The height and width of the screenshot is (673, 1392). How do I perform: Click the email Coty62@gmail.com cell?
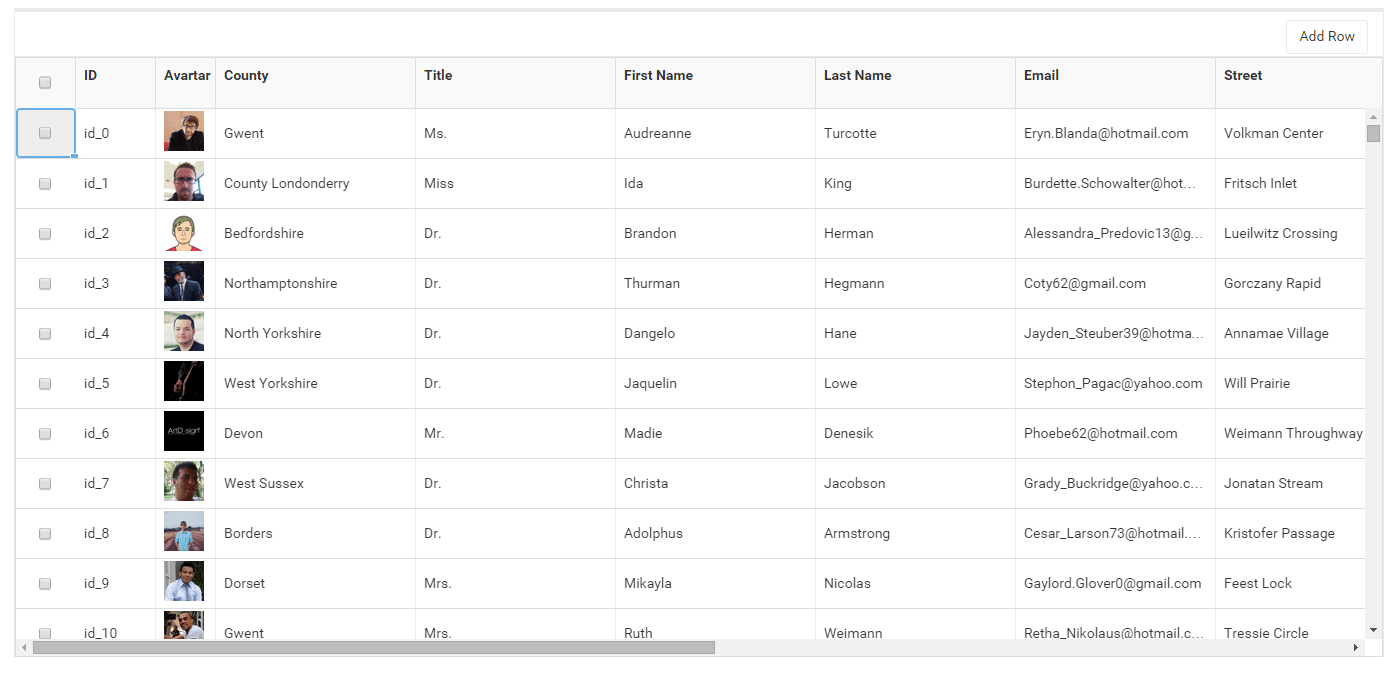(x=1085, y=283)
